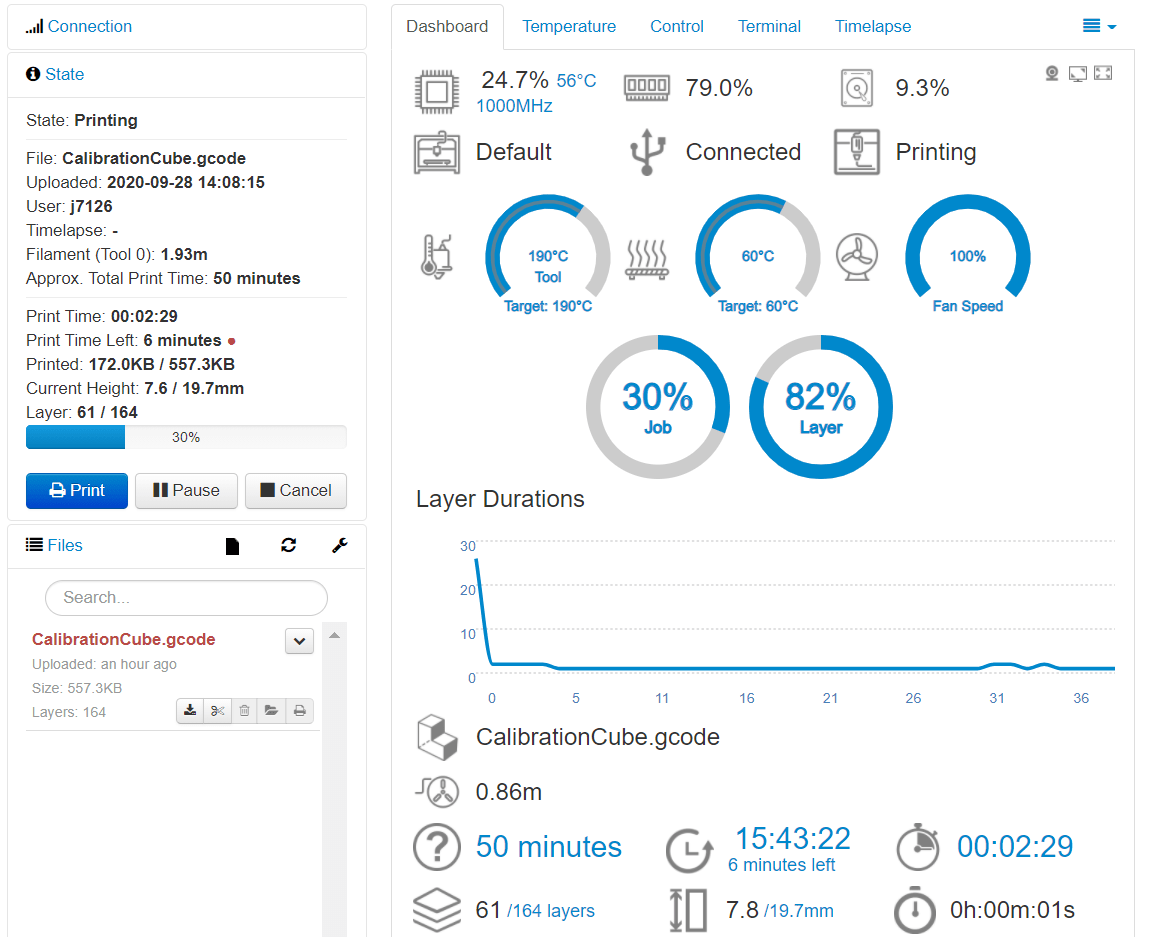Viewport: 1150px width, 937px height.
Task: Expand CalibrationCube.gcode details with the chevron
Action: [299, 640]
